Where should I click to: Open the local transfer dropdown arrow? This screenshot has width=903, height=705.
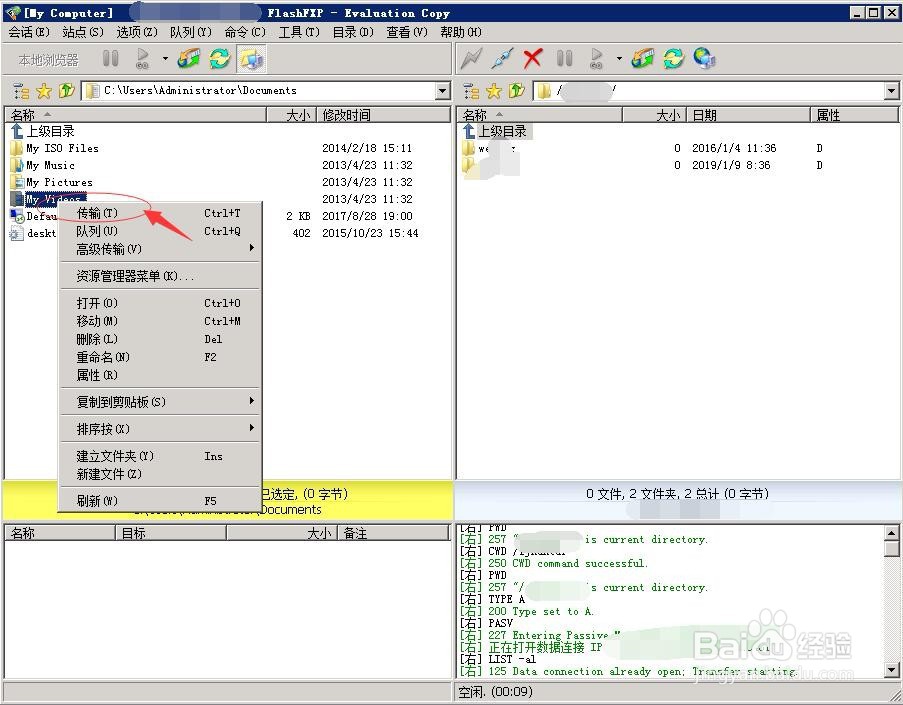pyautogui.click(x=165, y=58)
